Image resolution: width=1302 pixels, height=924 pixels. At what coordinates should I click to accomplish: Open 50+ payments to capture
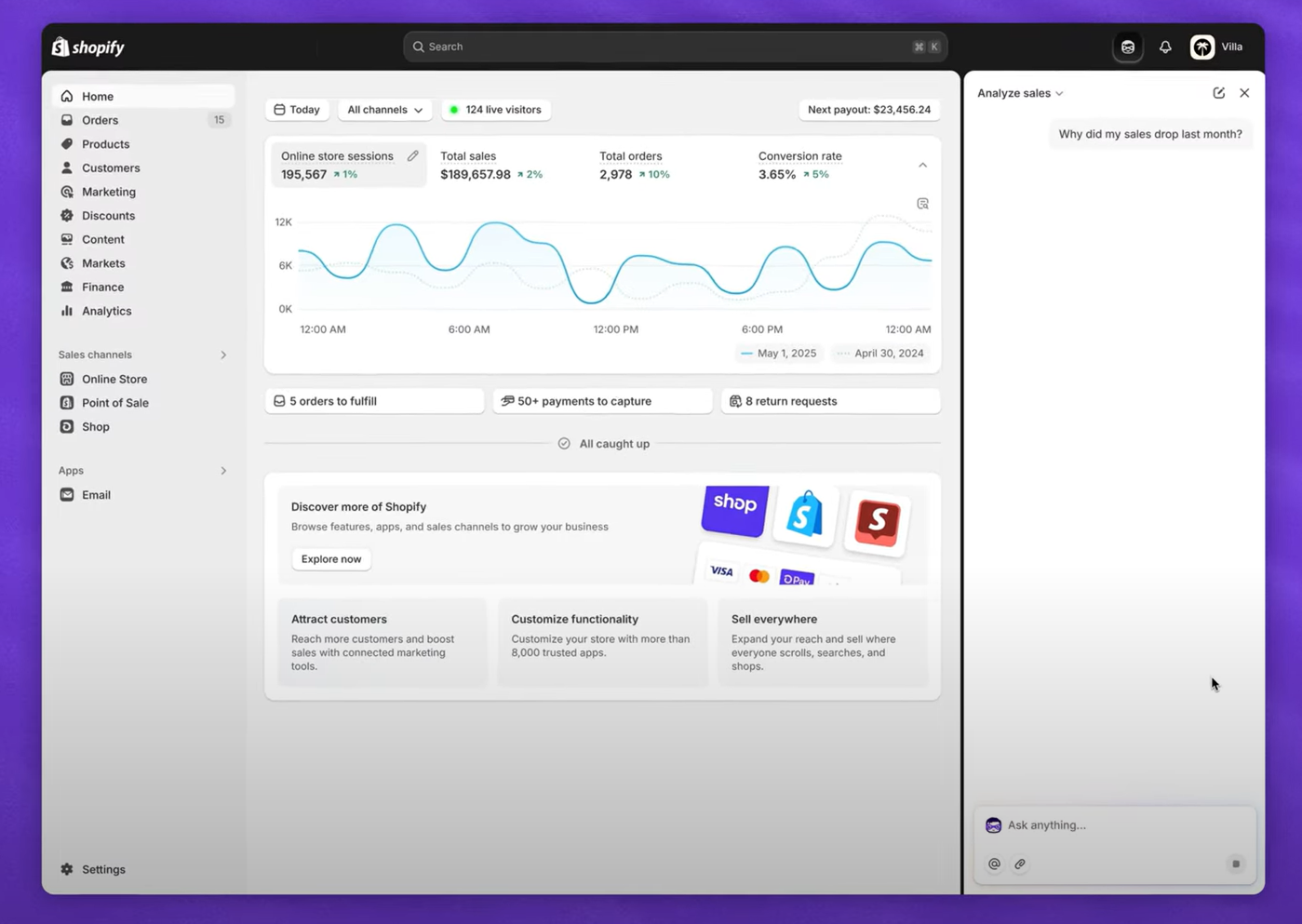(602, 401)
